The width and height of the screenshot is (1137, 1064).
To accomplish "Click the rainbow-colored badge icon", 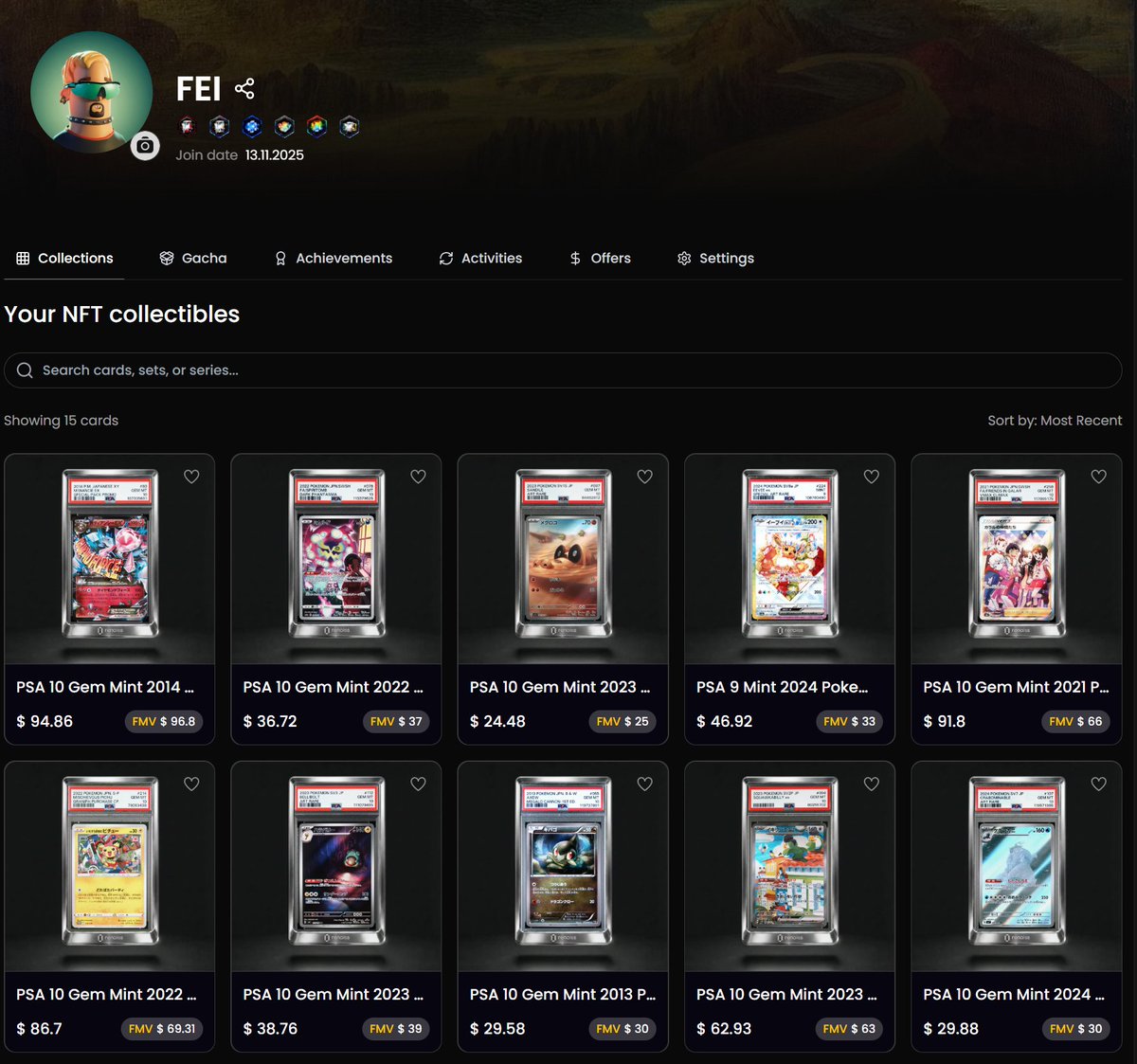I will point(316,126).
